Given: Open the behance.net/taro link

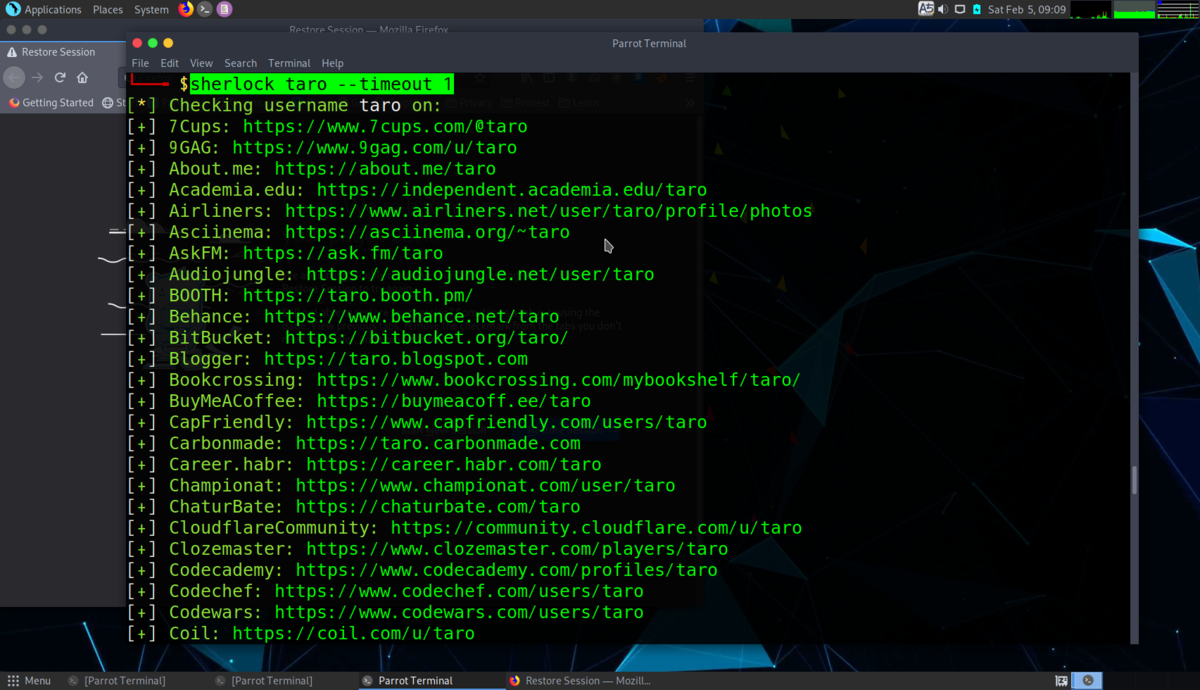Looking at the screenshot, I should tap(411, 317).
